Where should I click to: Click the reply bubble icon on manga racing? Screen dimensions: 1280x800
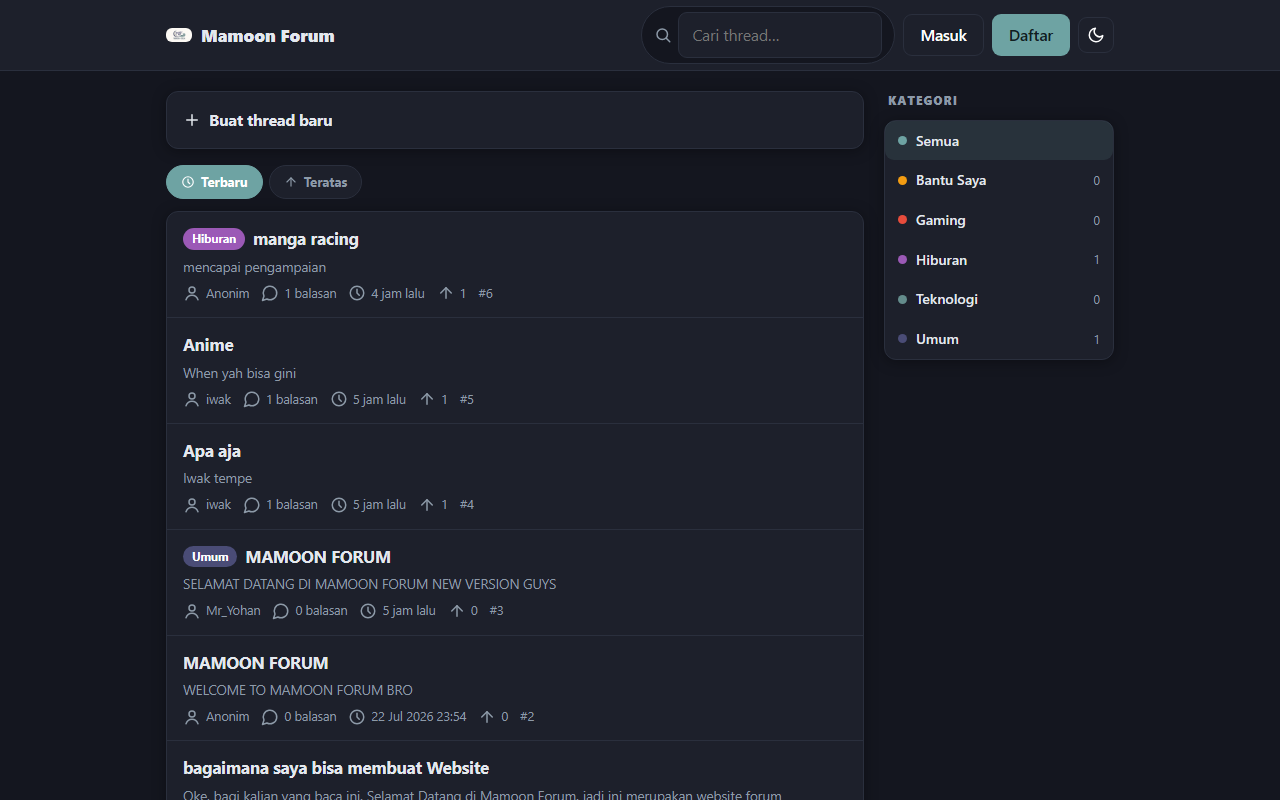[270, 293]
